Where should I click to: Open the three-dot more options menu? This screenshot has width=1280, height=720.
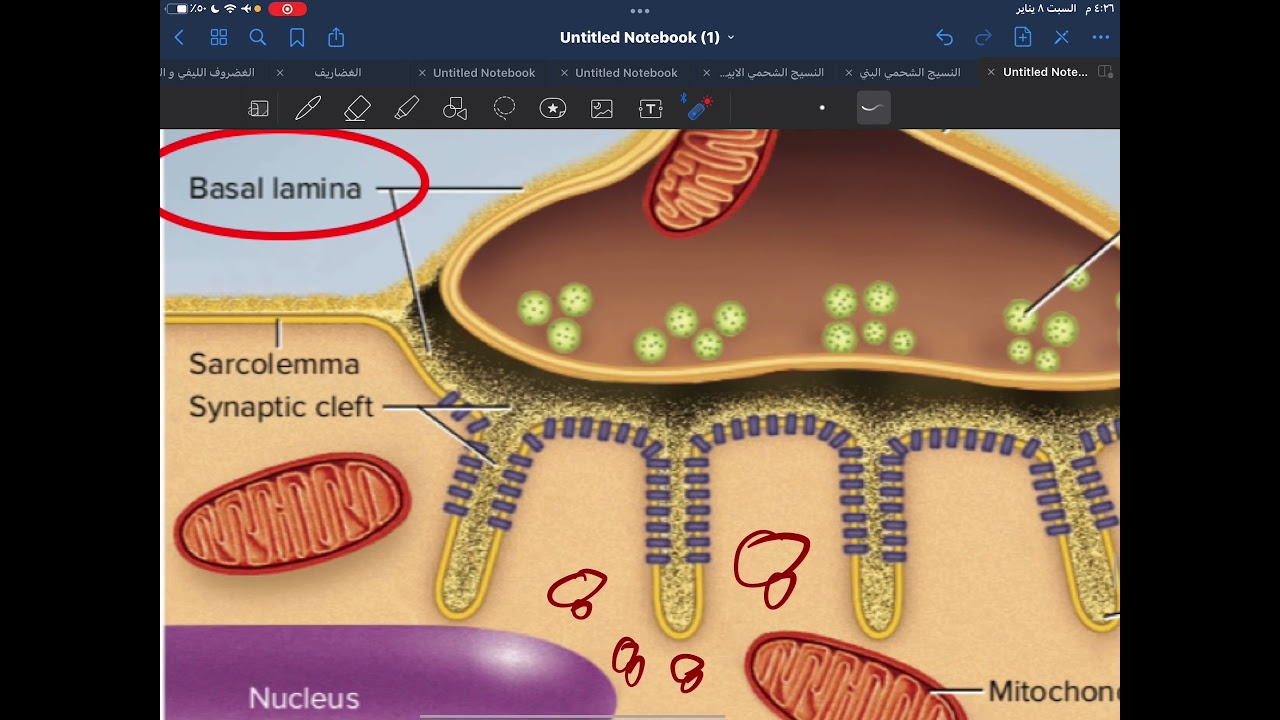pos(1101,38)
